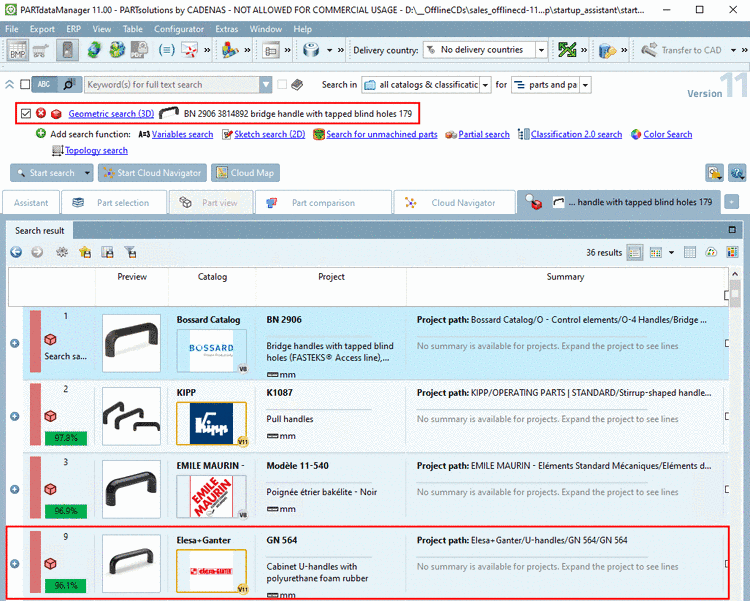Open the Delivery country dropdown
The height and width of the screenshot is (601, 750).
pos(541,50)
